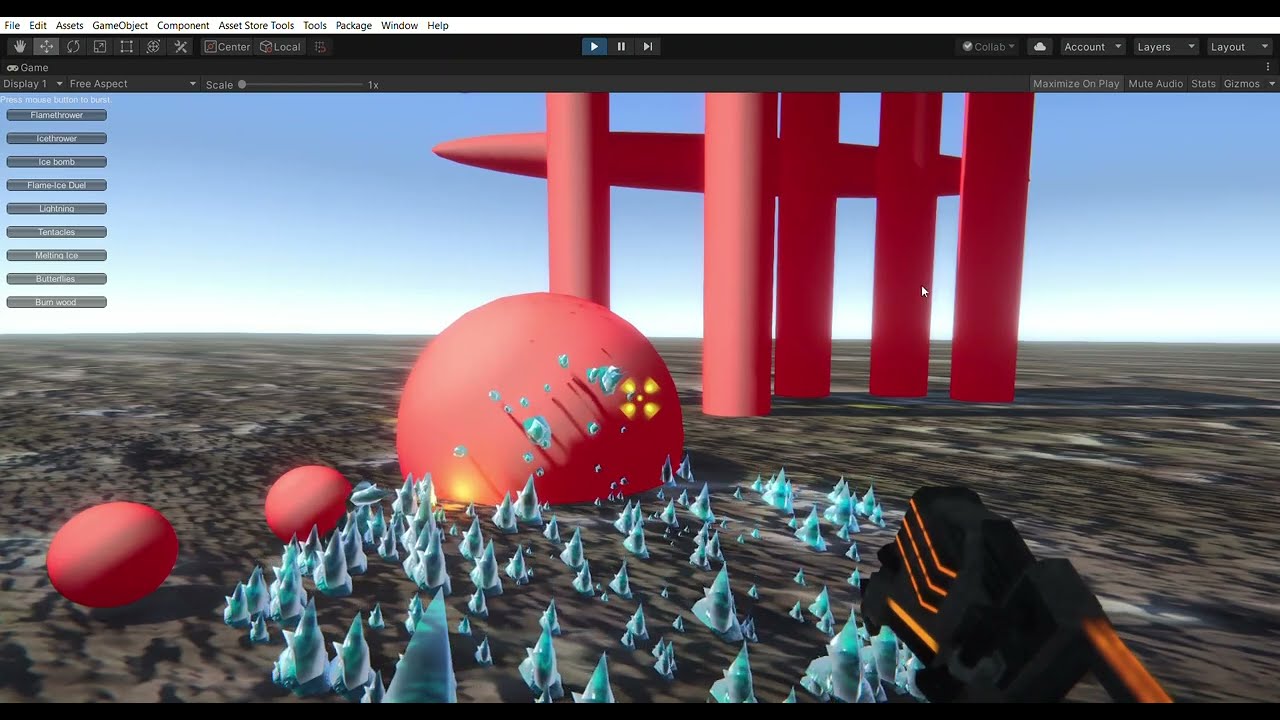The height and width of the screenshot is (720, 1280).
Task: Open the Collab dropdown
Action: (x=989, y=47)
